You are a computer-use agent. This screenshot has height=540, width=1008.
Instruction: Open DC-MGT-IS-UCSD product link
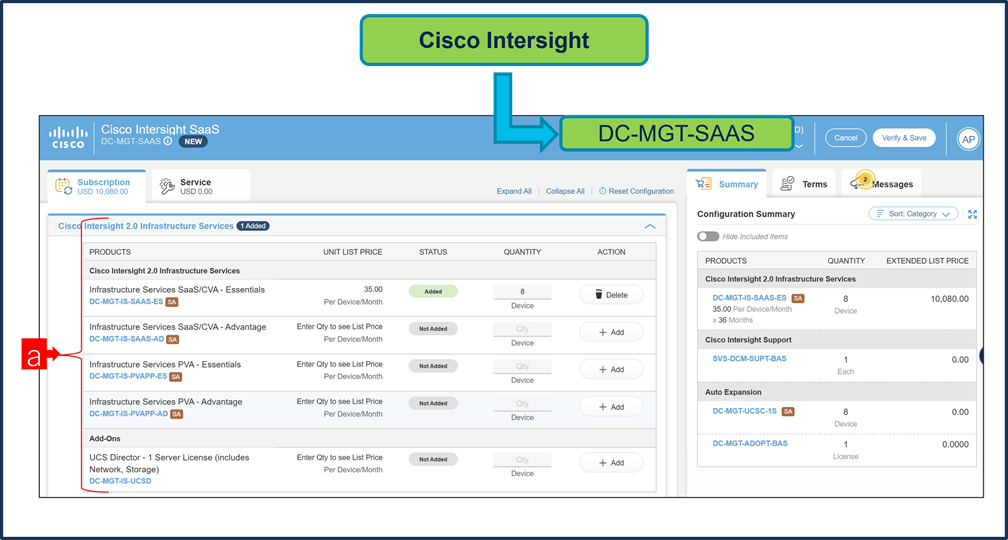pos(120,481)
